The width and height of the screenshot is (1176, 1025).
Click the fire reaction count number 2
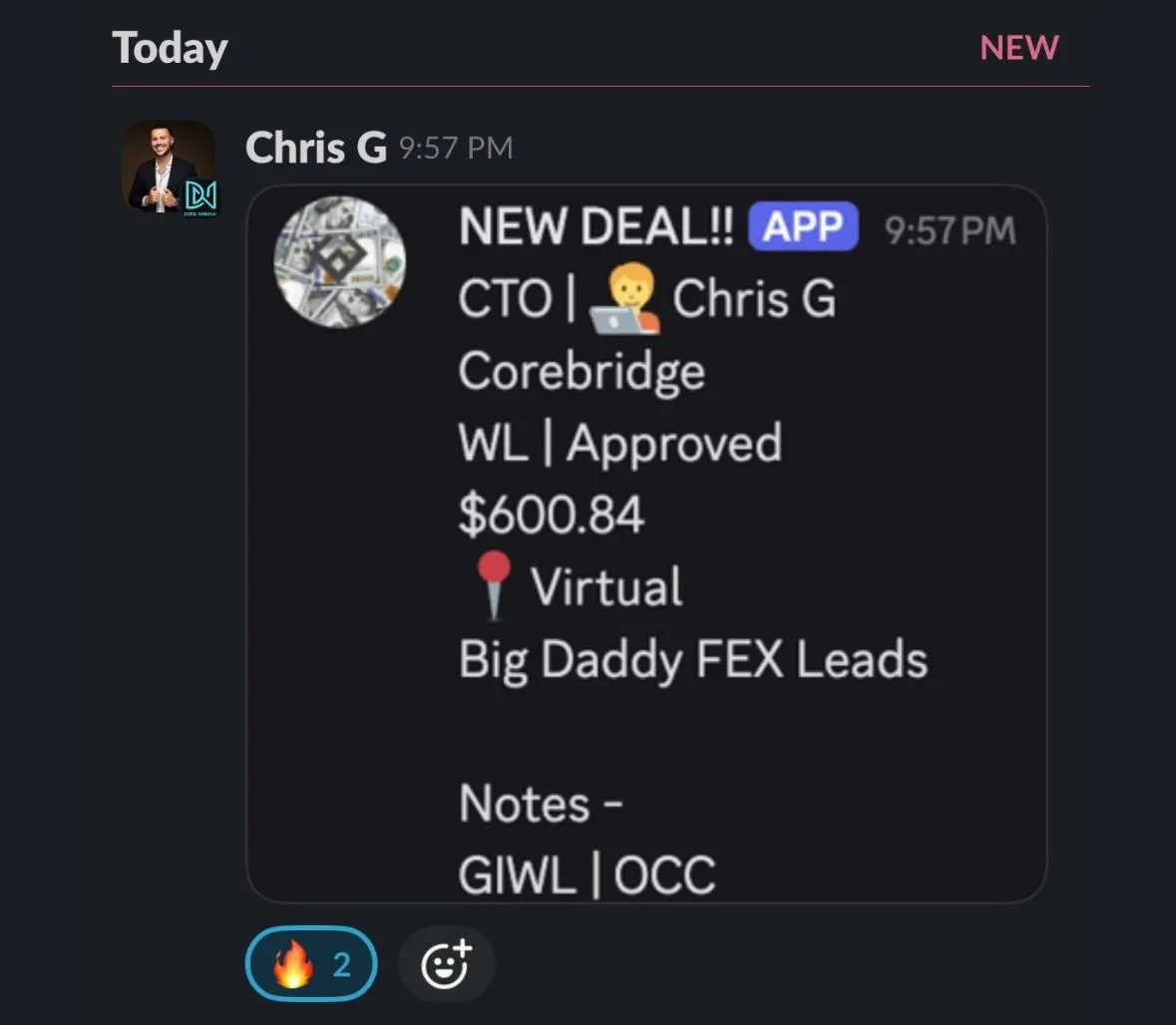coord(342,964)
